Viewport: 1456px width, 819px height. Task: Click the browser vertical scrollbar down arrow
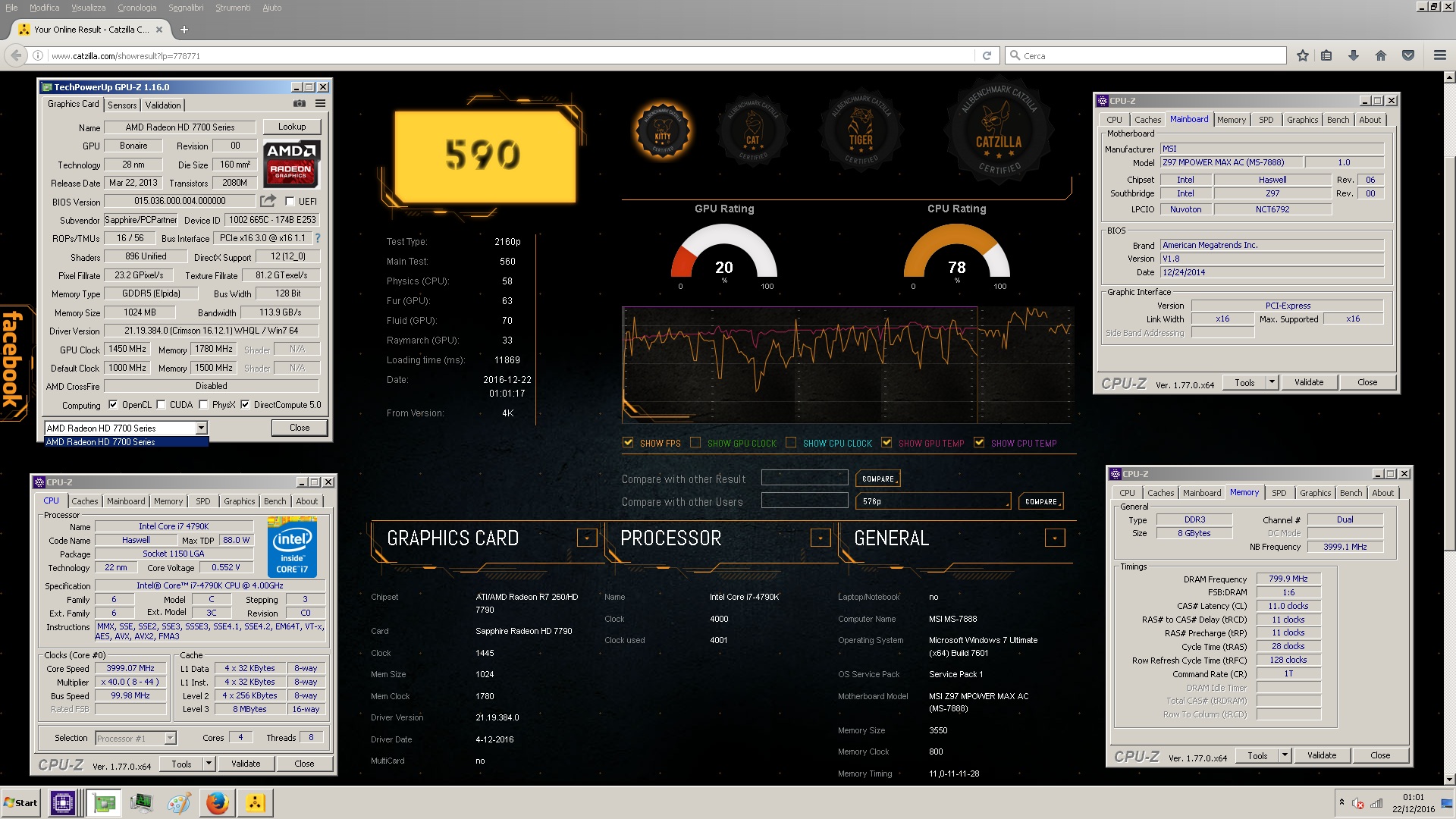(1450, 779)
